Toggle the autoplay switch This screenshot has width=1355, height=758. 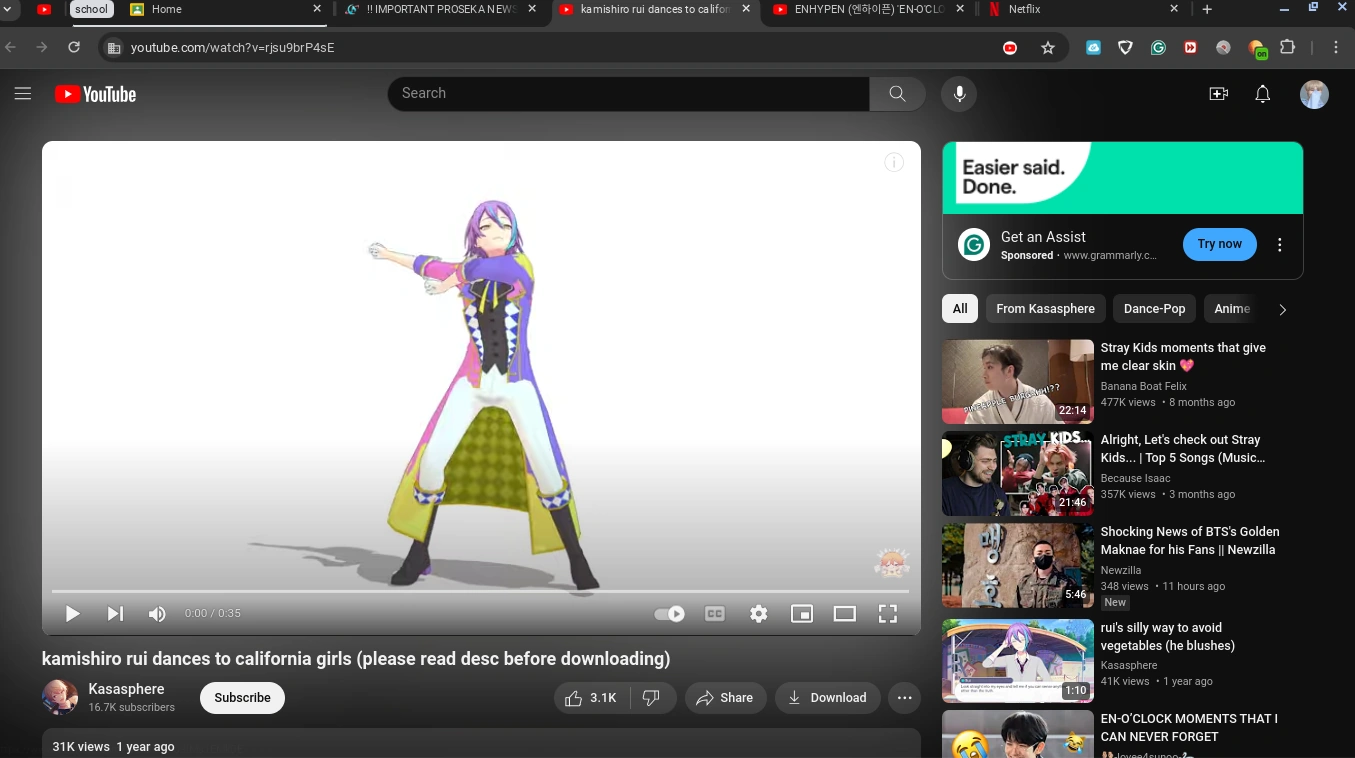click(x=669, y=614)
